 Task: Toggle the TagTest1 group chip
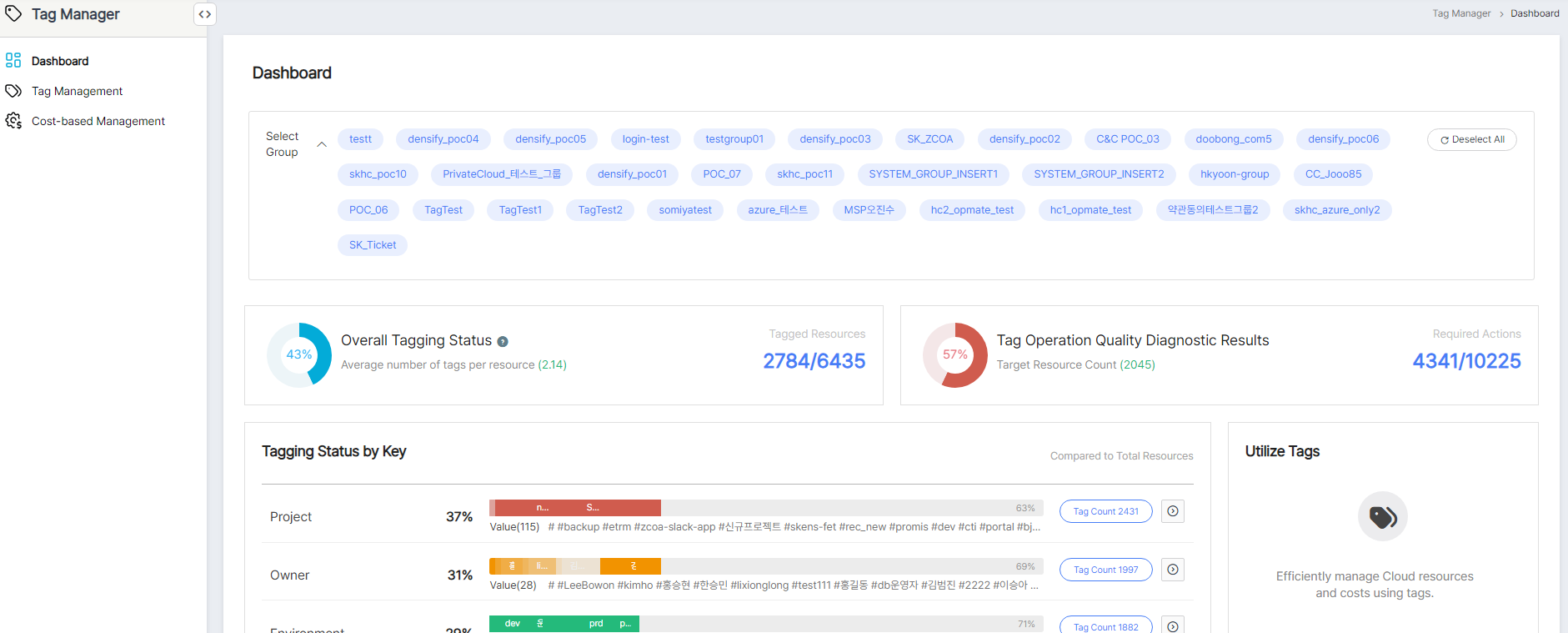[x=520, y=210]
